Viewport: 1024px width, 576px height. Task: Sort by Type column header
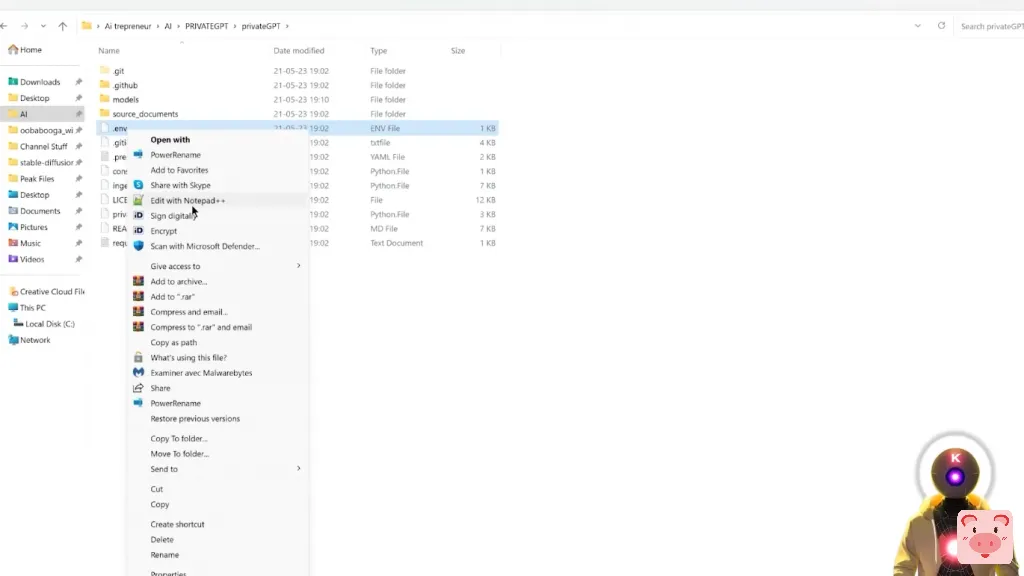379,50
